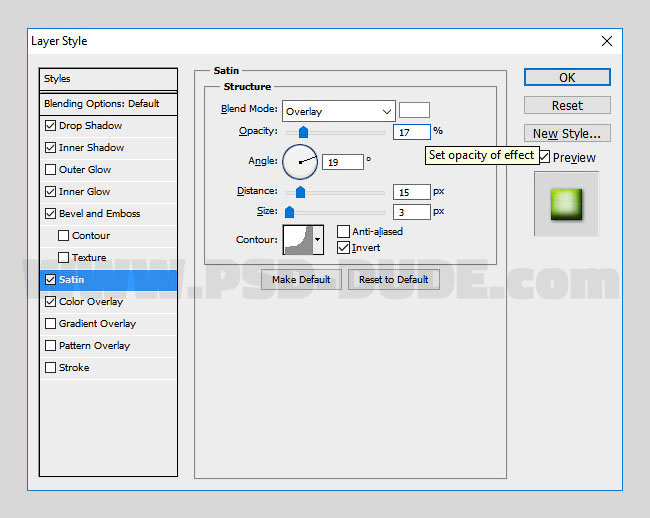This screenshot has width=650, height=518.
Task: Focus the Opacity value field
Action: pos(412,132)
